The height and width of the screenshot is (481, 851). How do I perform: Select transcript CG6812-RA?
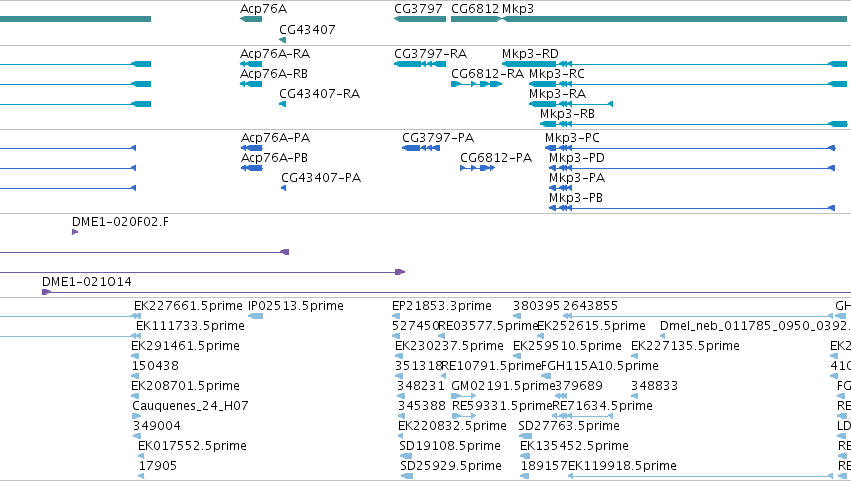click(x=477, y=84)
